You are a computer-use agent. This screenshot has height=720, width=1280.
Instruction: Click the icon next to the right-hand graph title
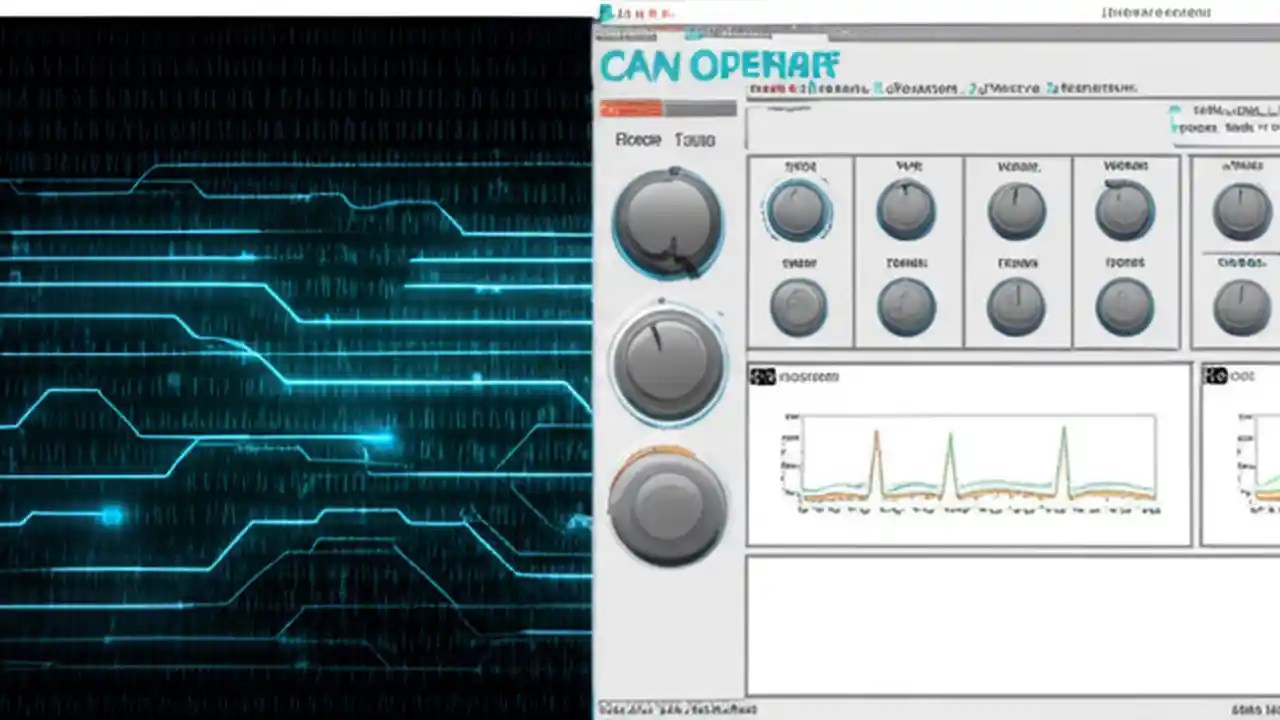(1217, 376)
